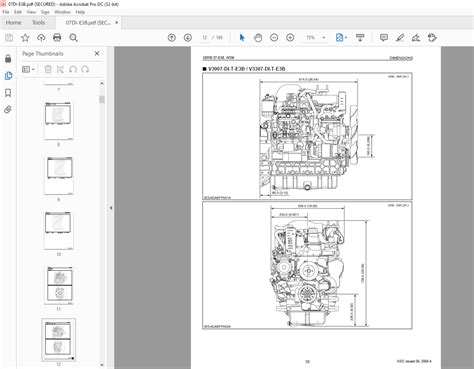Activate the hand pan tool
The image size is (474, 369).
(258, 38)
